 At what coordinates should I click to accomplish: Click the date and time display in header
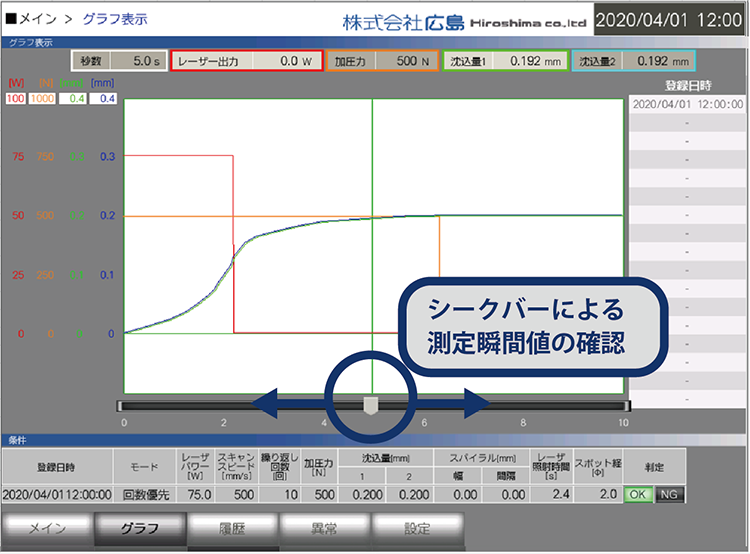tap(670, 20)
